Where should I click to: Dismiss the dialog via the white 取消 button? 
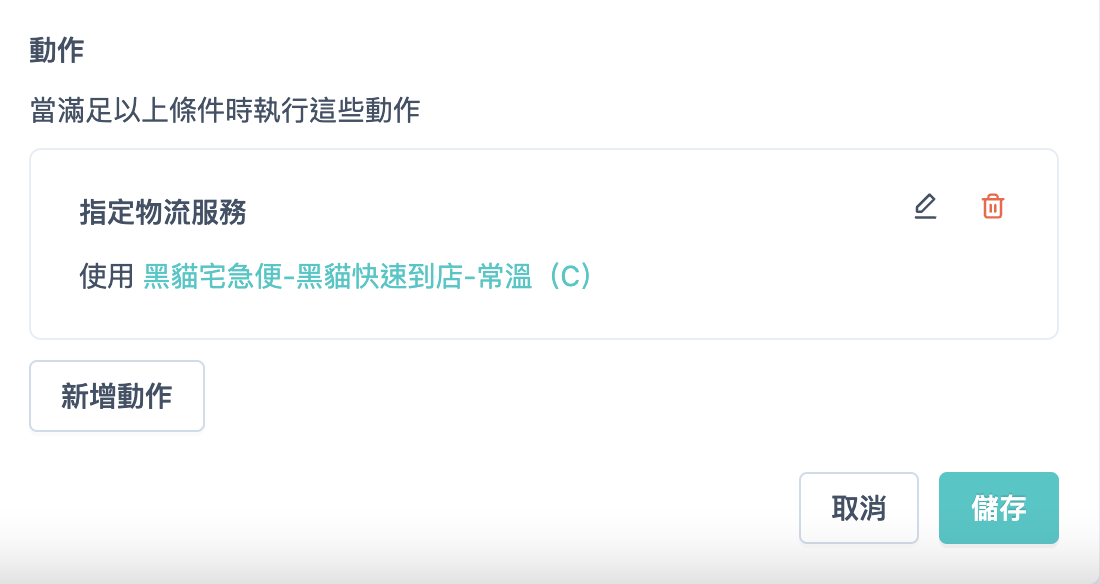click(859, 507)
